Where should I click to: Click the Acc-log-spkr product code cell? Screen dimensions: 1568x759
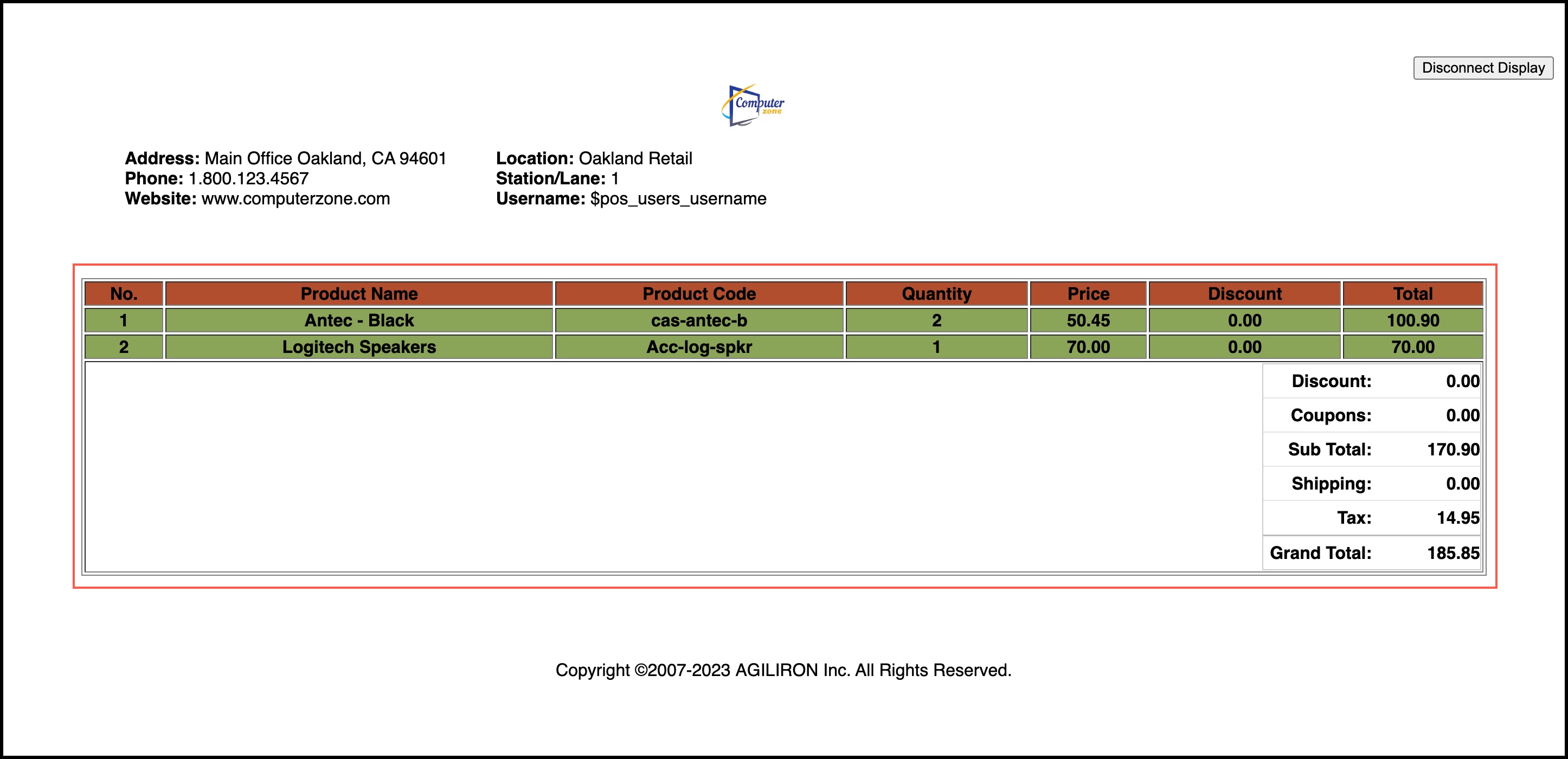pos(699,348)
